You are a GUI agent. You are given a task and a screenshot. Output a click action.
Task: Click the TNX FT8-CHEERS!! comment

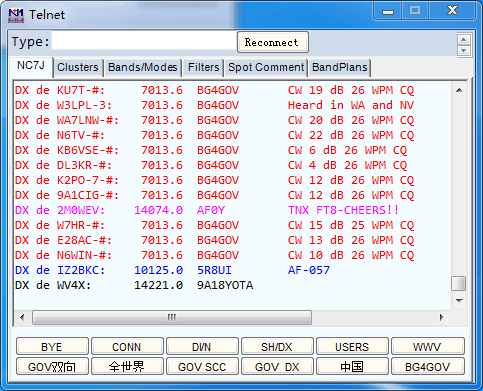343,210
